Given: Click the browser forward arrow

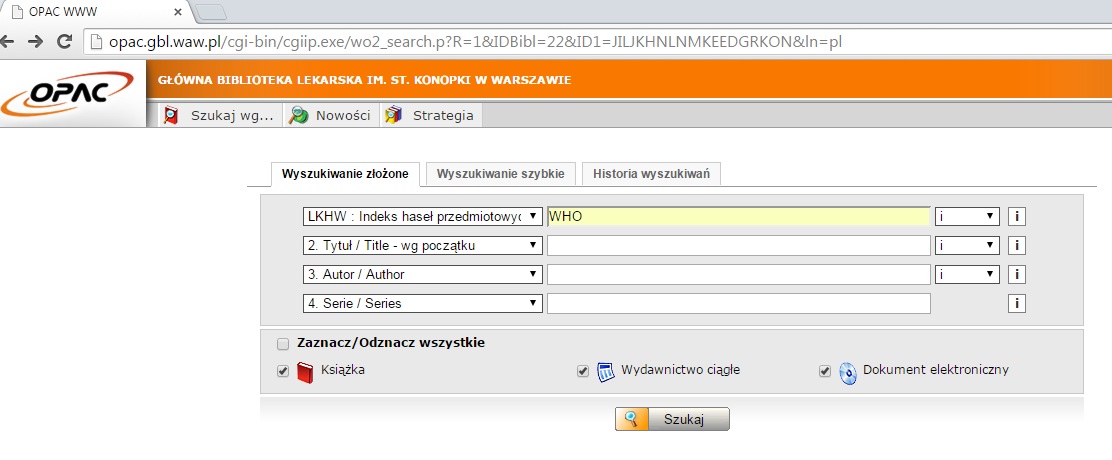Looking at the screenshot, I should coord(35,42).
